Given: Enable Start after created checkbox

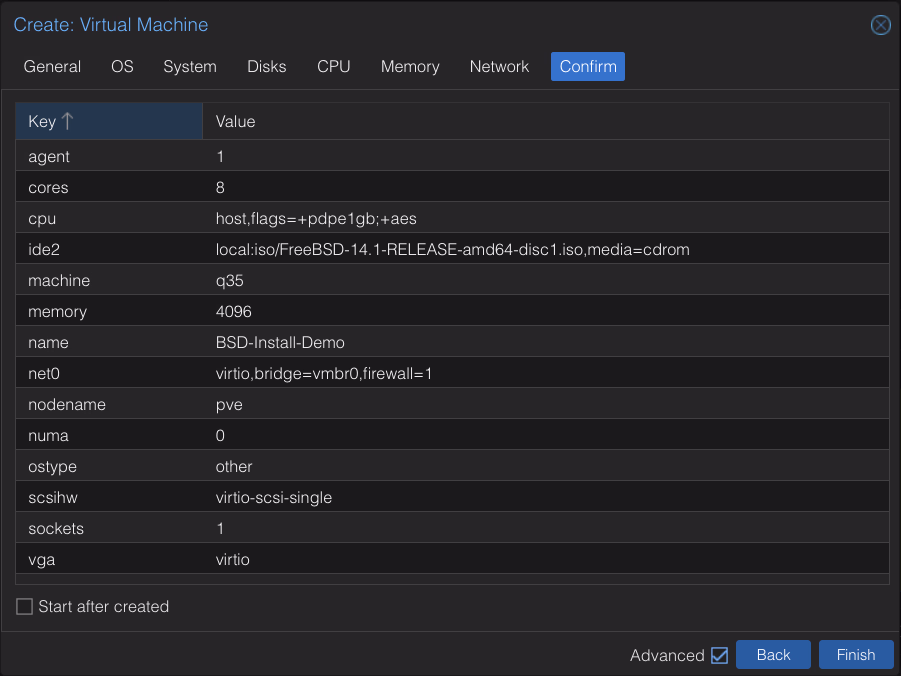Looking at the screenshot, I should (25, 607).
